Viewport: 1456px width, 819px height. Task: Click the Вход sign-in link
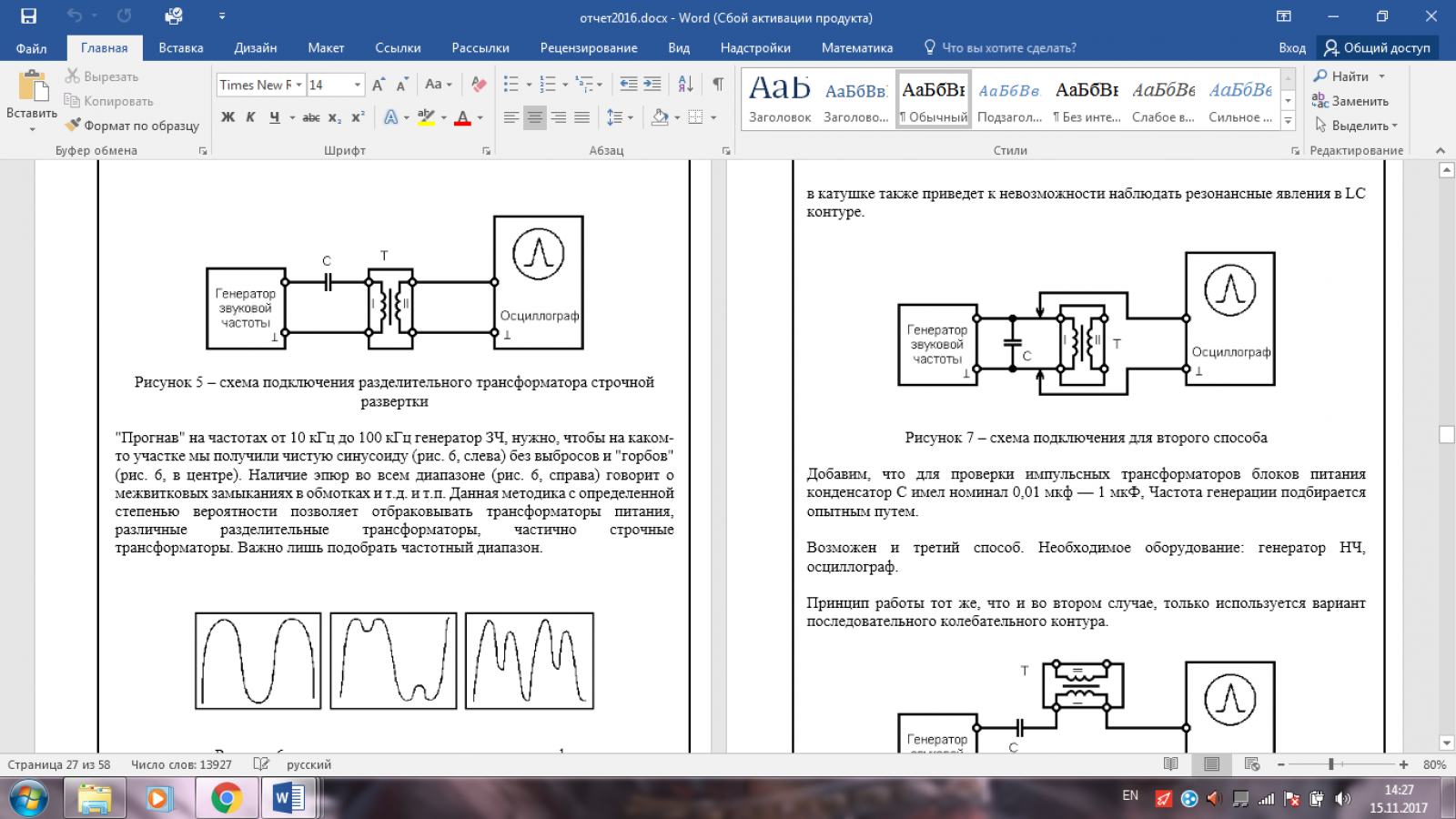tap(1291, 47)
